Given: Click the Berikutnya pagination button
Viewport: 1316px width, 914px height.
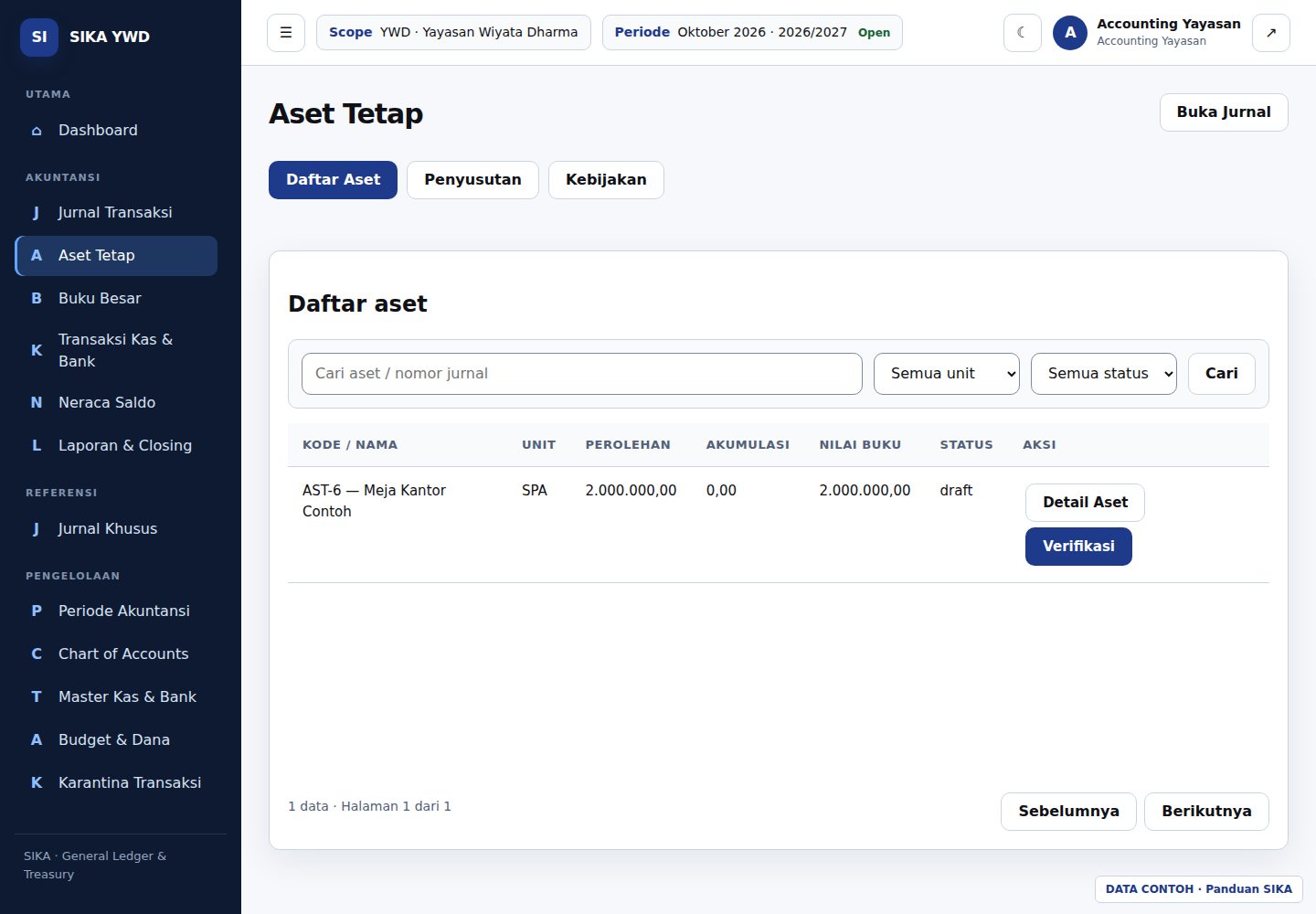Looking at the screenshot, I should 1206,812.
